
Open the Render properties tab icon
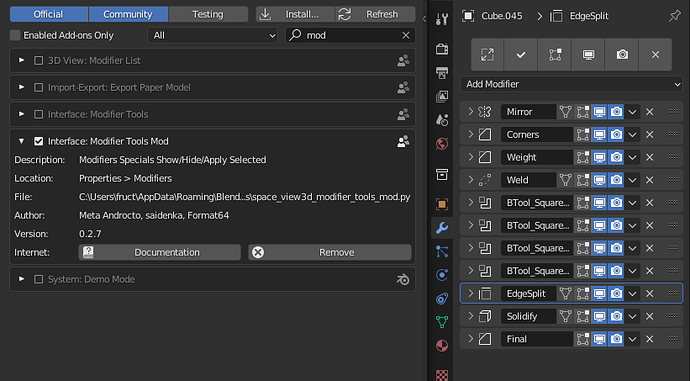tap(442, 49)
